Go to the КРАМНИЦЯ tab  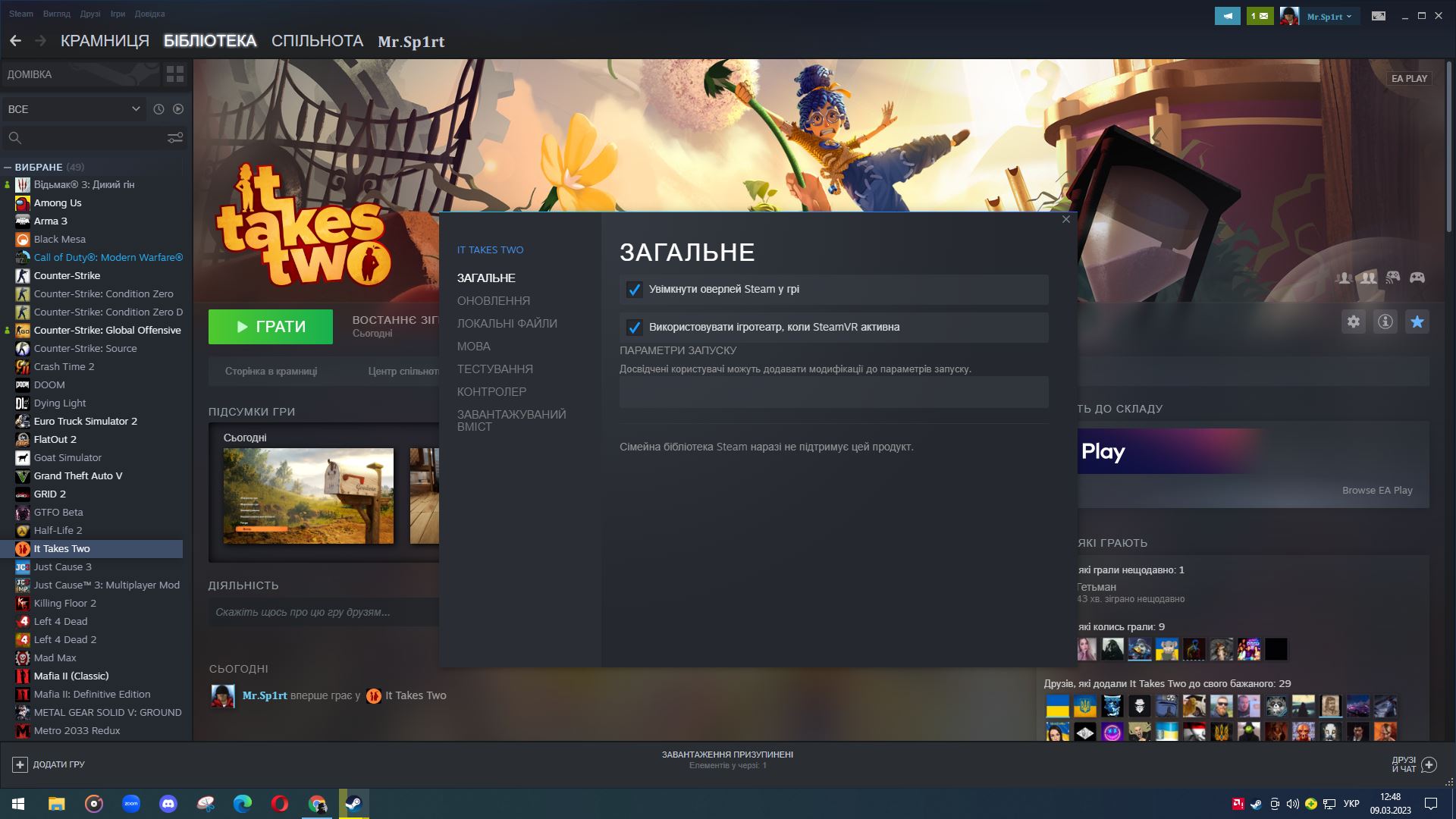105,41
